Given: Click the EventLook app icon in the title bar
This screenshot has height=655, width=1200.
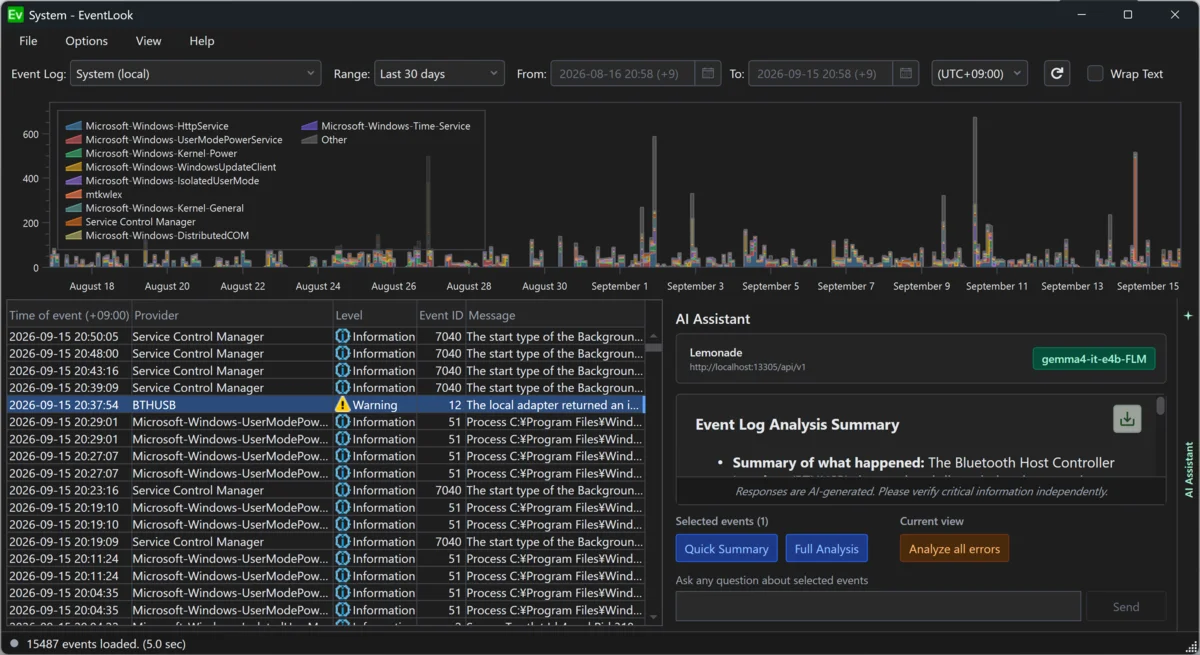Looking at the screenshot, I should [x=15, y=15].
